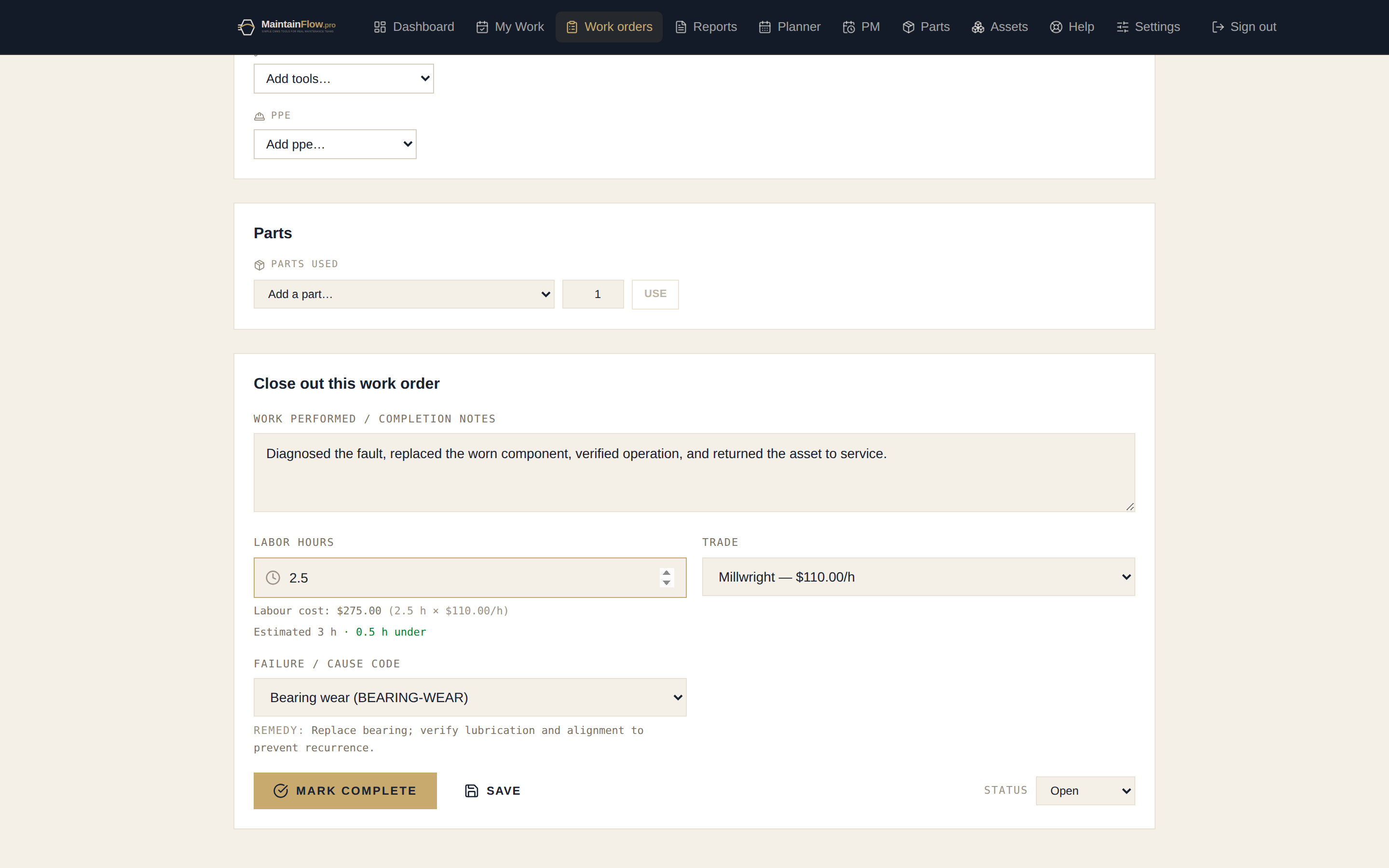Click the 'Labour cost: $275.00' text
Image resolution: width=1389 pixels, height=868 pixels.
coord(317,611)
